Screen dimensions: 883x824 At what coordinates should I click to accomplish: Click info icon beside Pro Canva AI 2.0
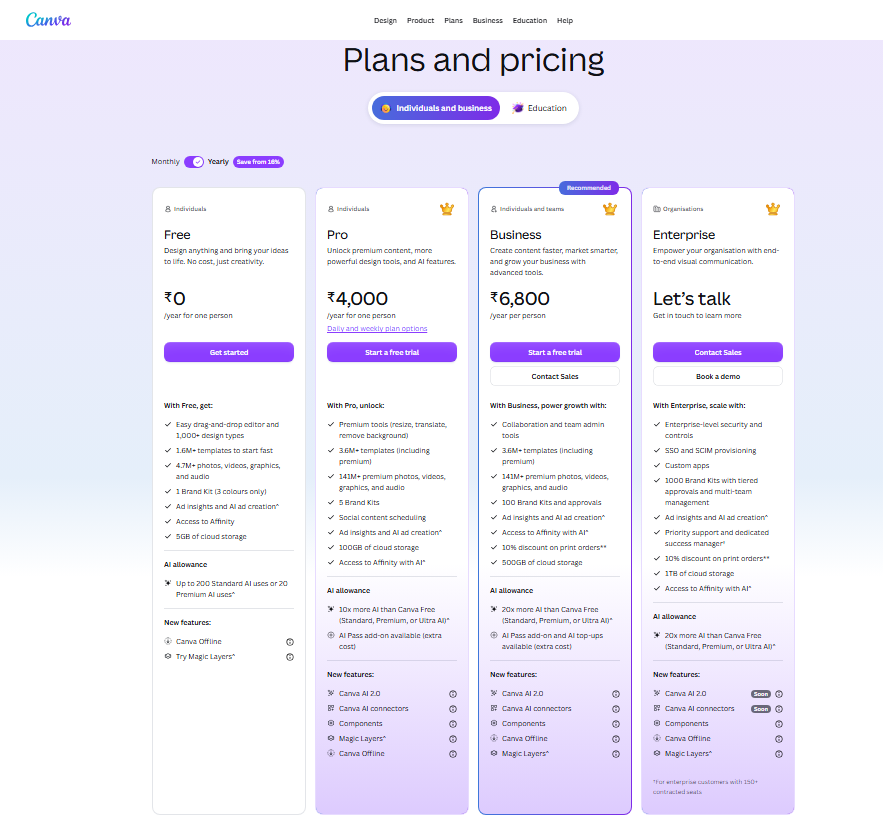(x=453, y=694)
